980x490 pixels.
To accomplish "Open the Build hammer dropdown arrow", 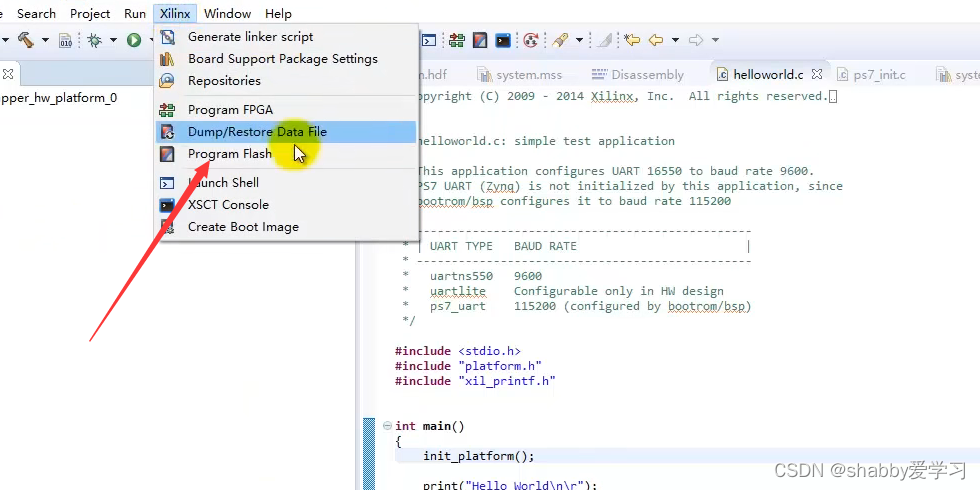I will point(45,41).
